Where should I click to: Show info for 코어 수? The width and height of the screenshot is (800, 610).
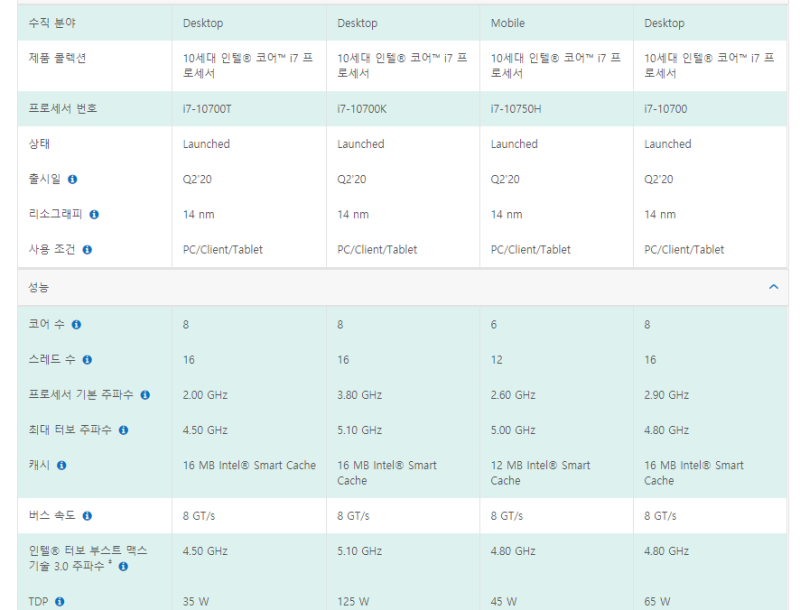[76, 325]
